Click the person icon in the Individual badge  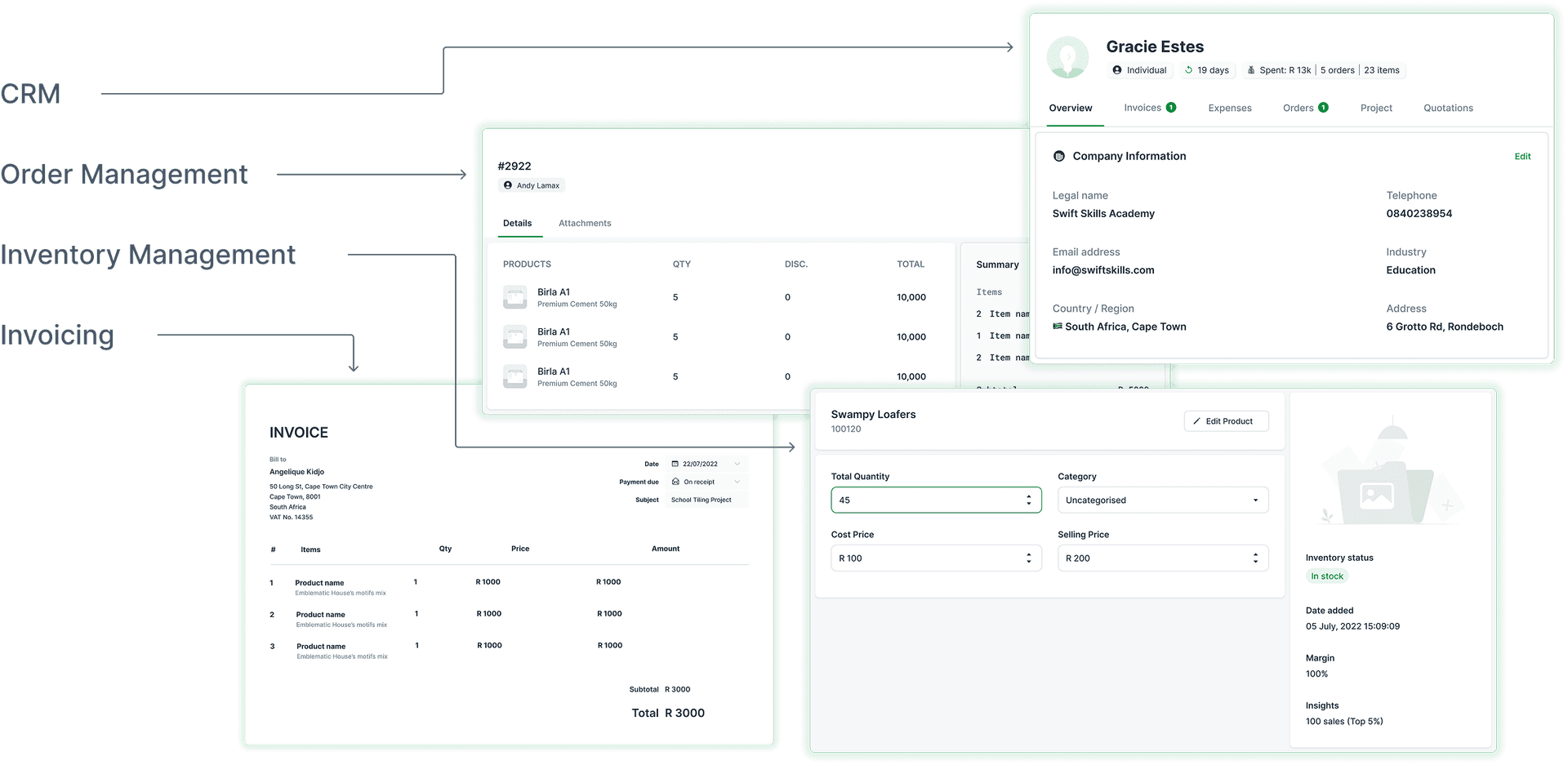(x=1117, y=70)
